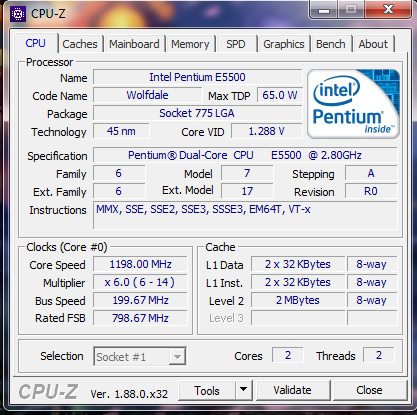Click the Code Name value 'Wolfdale'

pyautogui.click(x=147, y=95)
